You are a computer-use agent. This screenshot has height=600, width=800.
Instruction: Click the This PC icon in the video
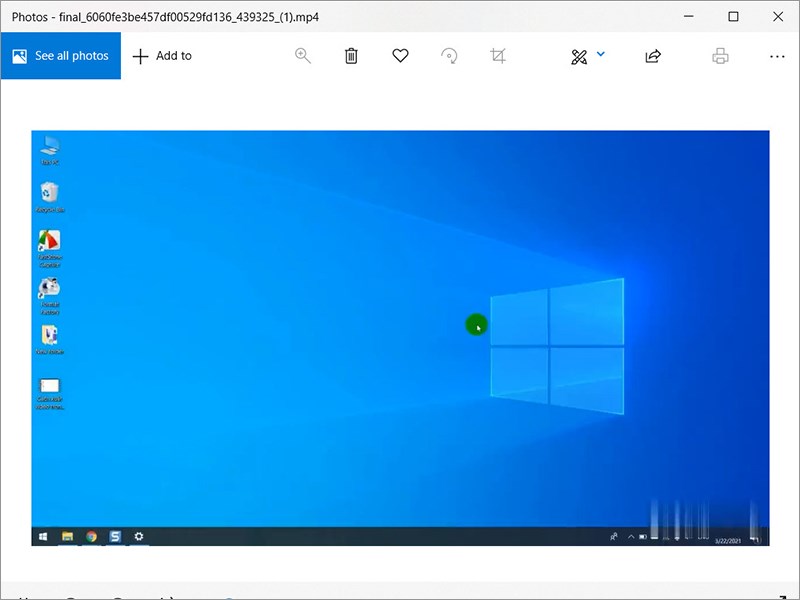point(49,146)
